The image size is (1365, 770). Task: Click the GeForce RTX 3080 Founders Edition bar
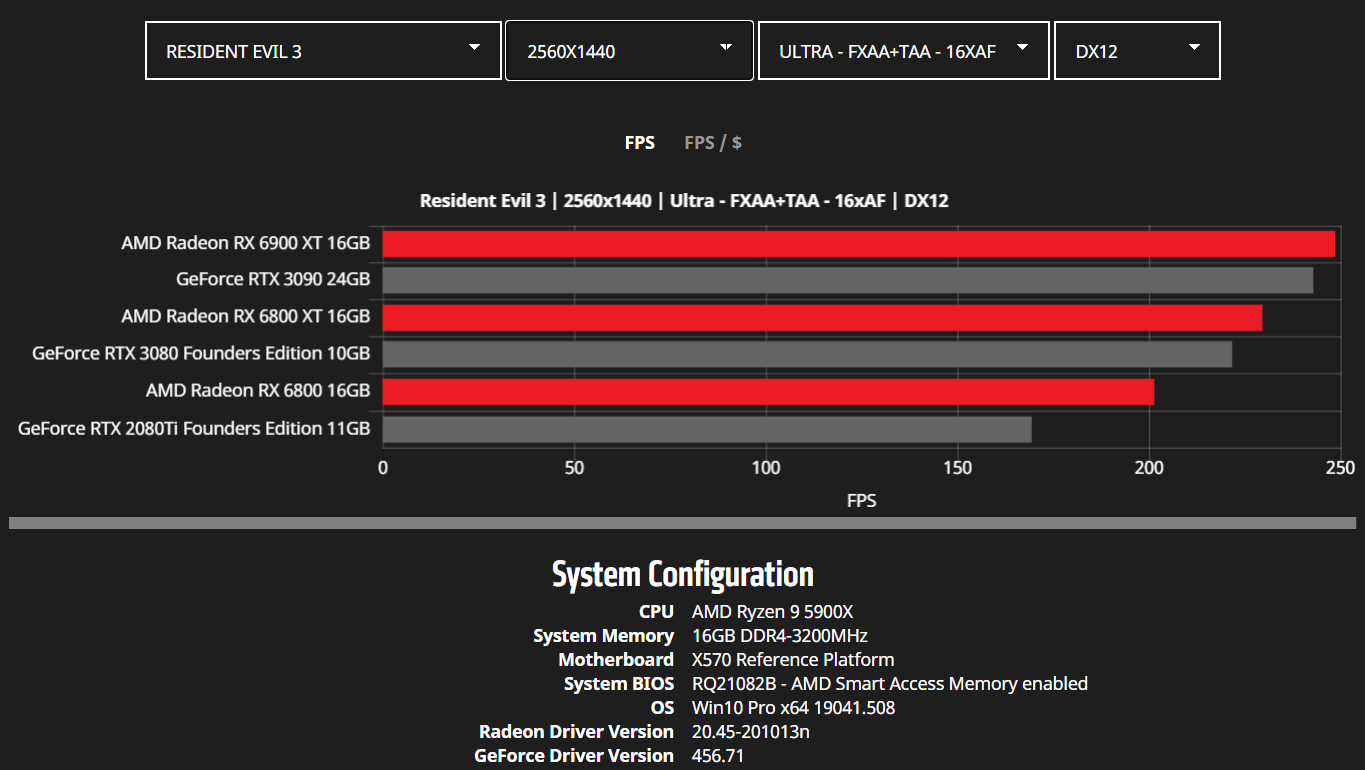807,354
